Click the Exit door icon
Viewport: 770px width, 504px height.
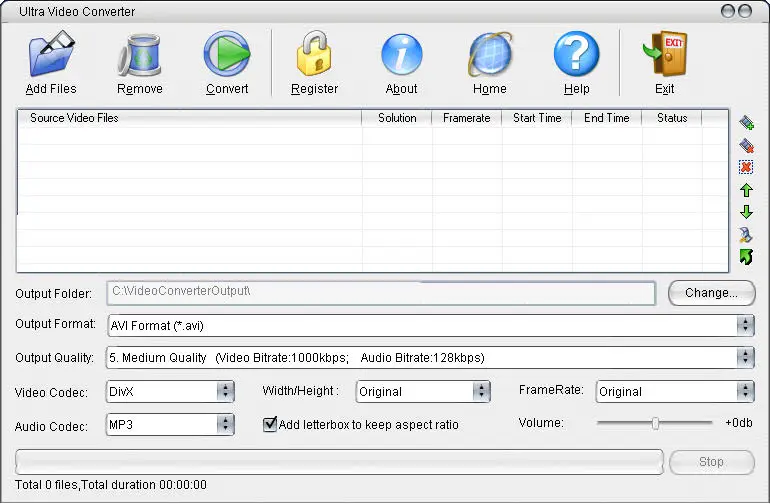[665, 53]
